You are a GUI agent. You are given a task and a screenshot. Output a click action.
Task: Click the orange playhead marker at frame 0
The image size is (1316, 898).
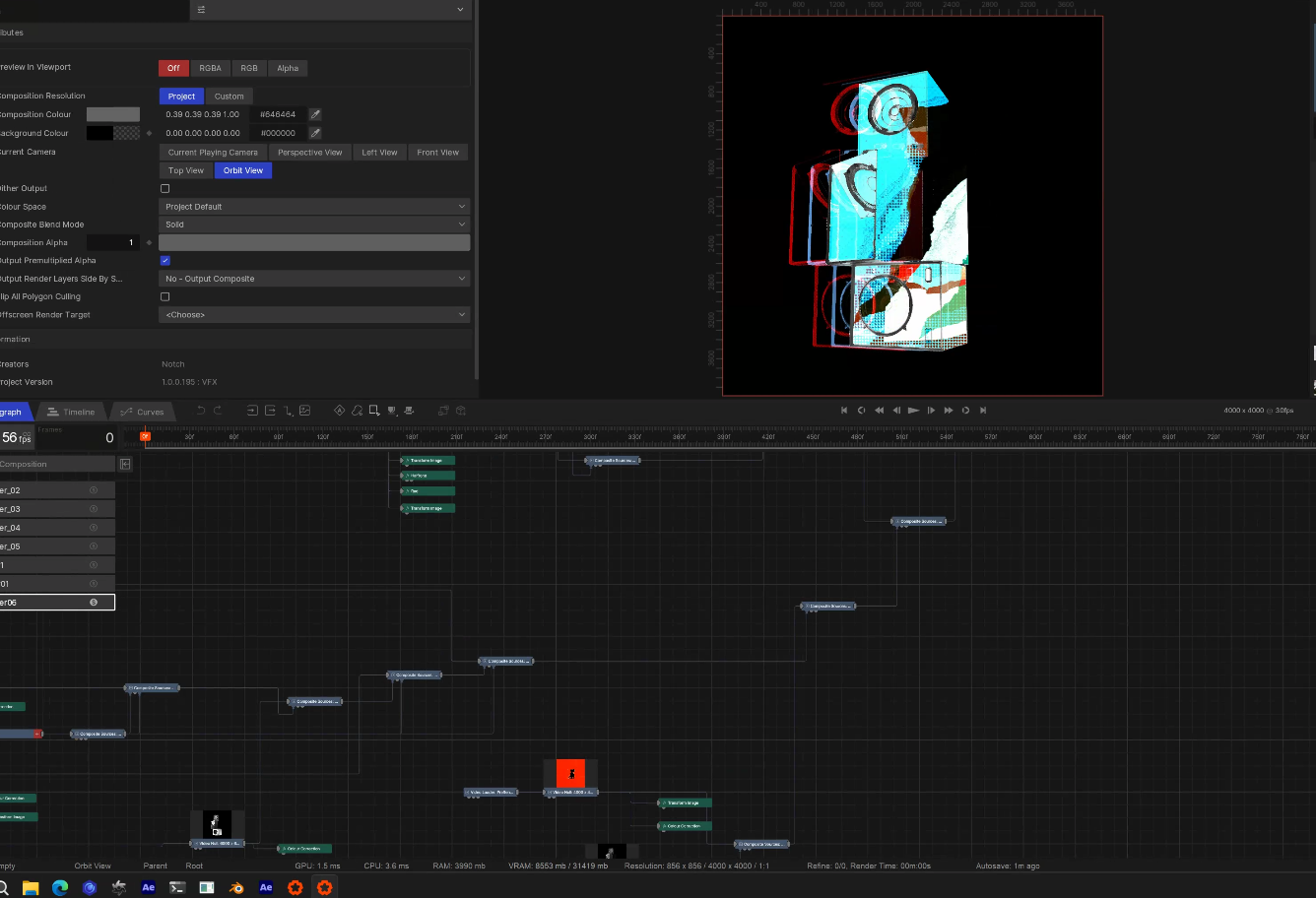click(145, 436)
